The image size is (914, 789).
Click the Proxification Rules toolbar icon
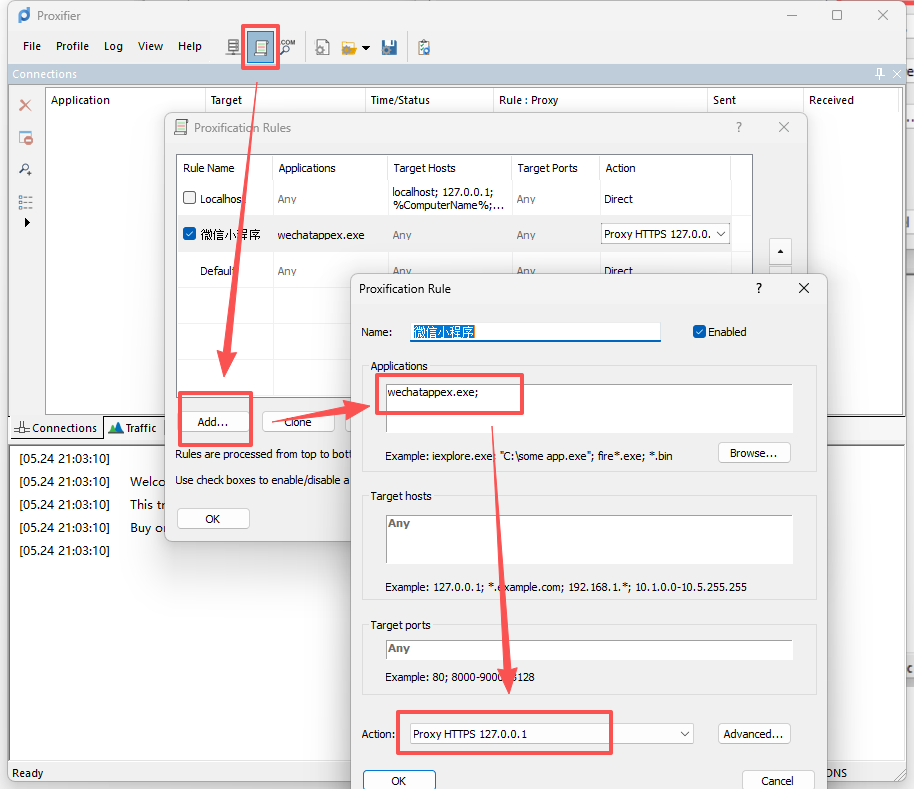pyautogui.click(x=261, y=47)
